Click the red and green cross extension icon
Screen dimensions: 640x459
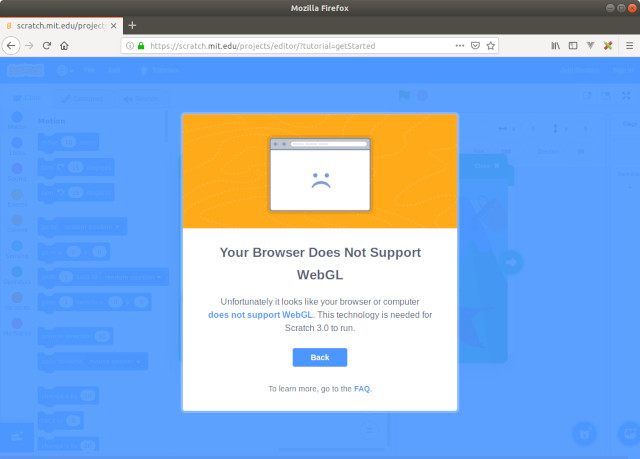point(608,46)
